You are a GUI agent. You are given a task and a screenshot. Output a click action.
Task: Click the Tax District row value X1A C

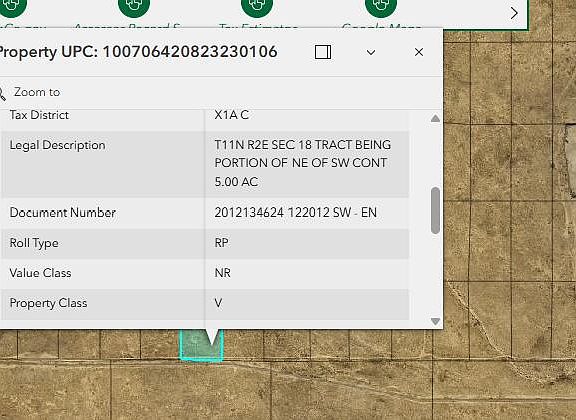(231, 115)
